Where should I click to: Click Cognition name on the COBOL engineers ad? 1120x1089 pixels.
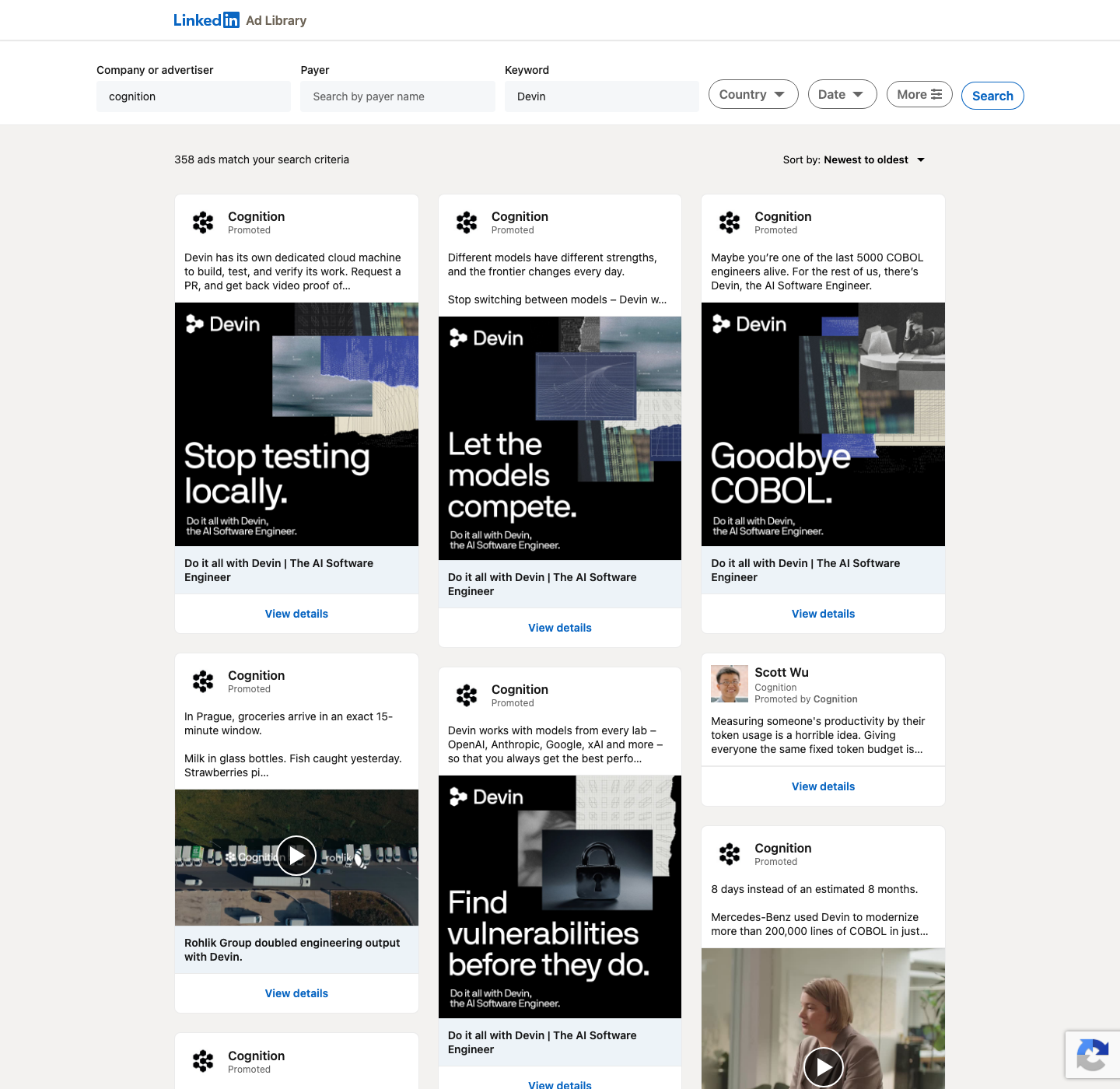[x=783, y=216]
